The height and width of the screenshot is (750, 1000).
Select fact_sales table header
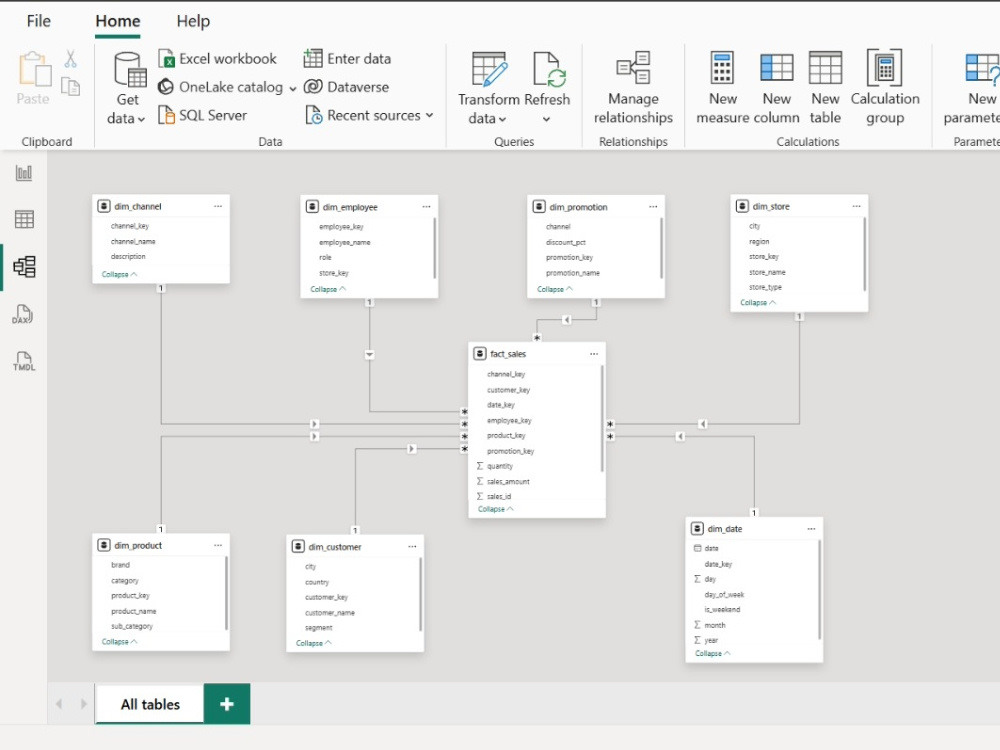[x=536, y=354]
